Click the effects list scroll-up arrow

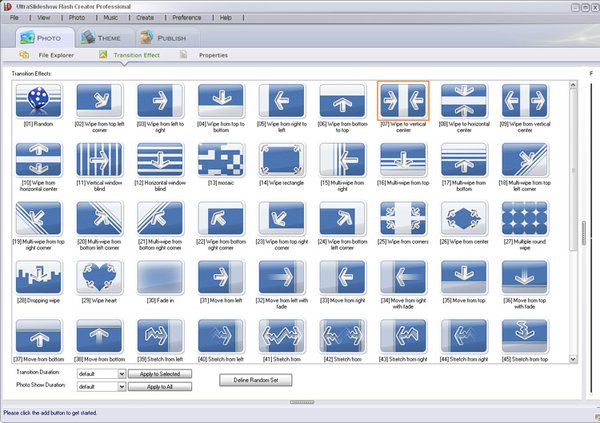(x=573, y=85)
